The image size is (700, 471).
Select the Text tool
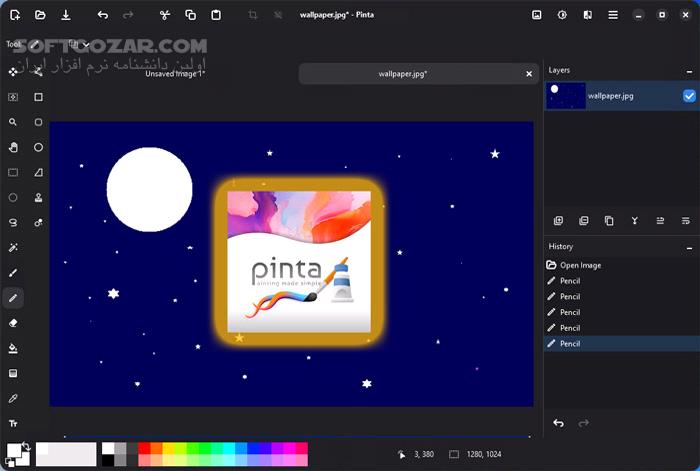tap(13, 423)
